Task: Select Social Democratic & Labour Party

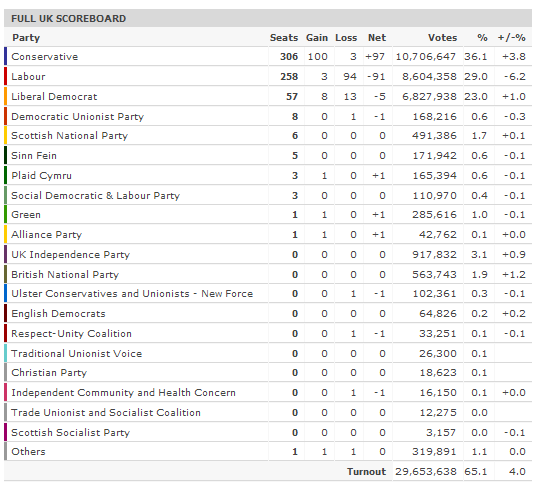Action: (x=95, y=196)
